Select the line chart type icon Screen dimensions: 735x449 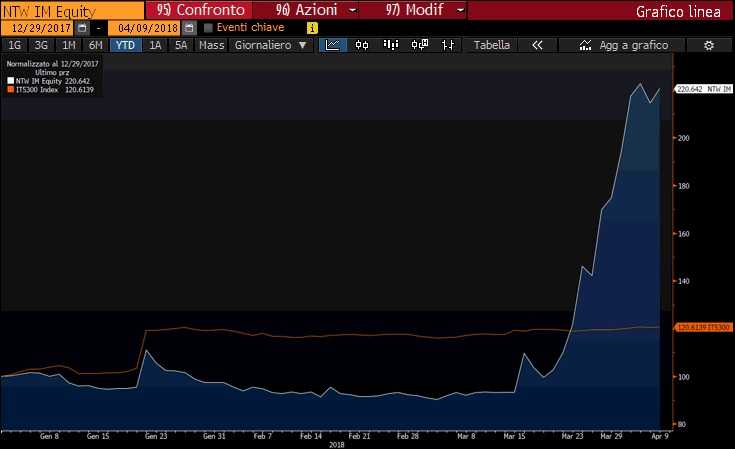point(334,46)
